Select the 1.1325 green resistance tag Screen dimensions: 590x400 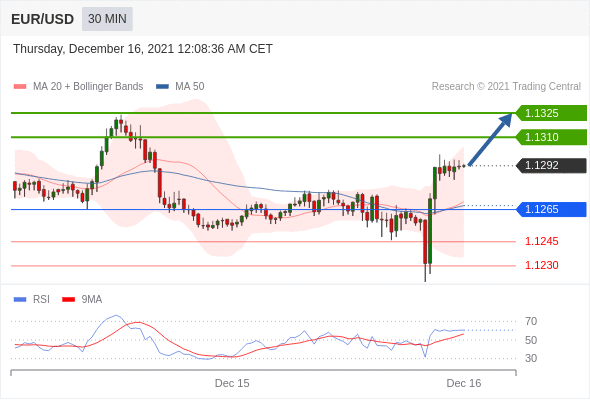(551, 113)
